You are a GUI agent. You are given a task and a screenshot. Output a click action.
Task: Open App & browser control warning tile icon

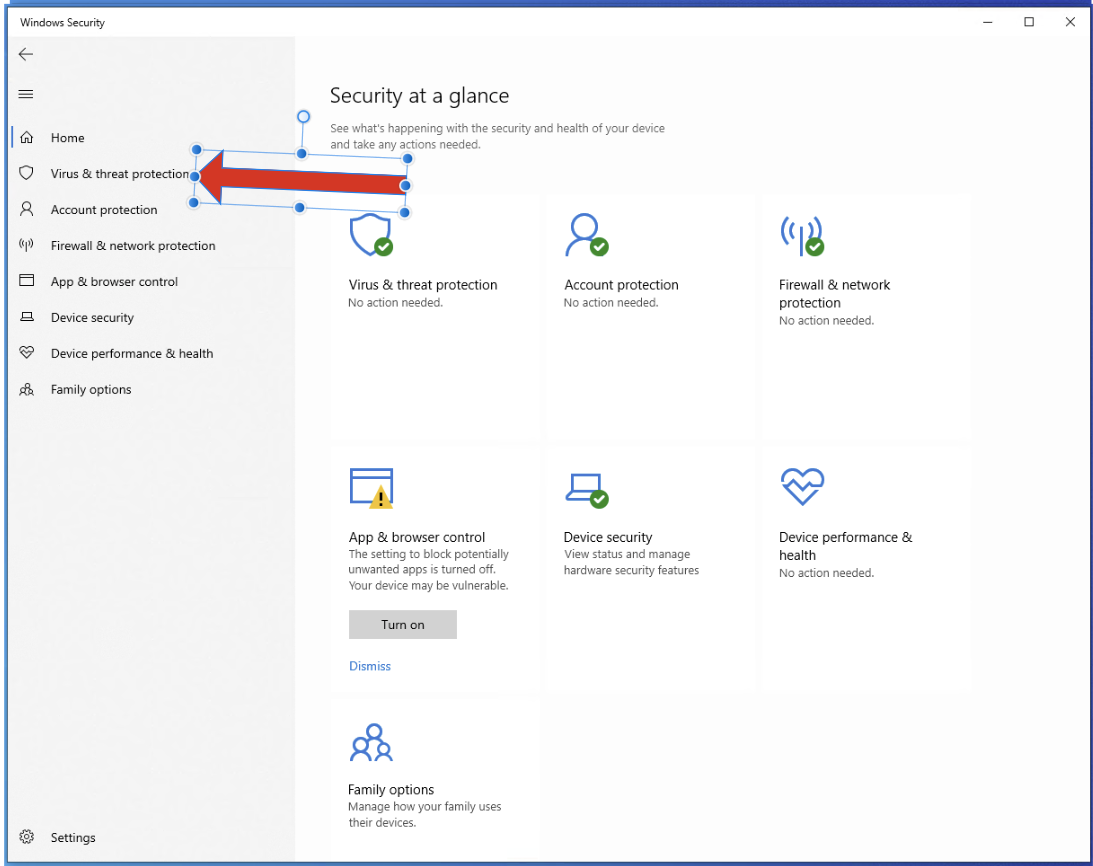[x=372, y=488]
